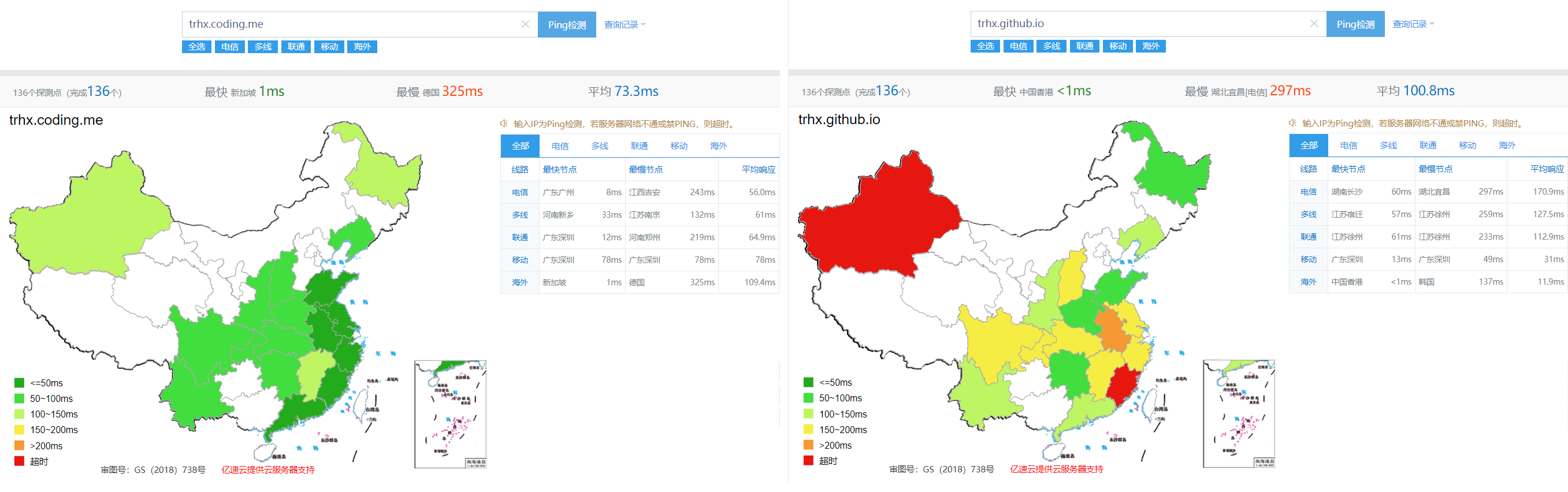
Task: Select 电信 tab in github.io results table
Action: (1349, 146)
